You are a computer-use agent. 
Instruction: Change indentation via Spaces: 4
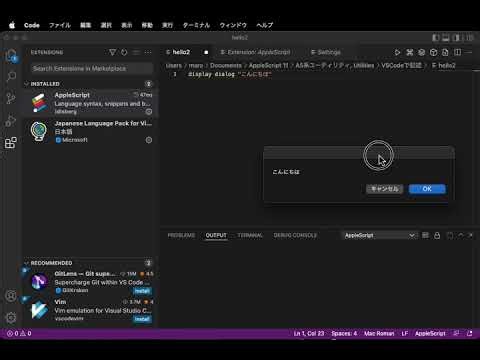coord(344,333)
